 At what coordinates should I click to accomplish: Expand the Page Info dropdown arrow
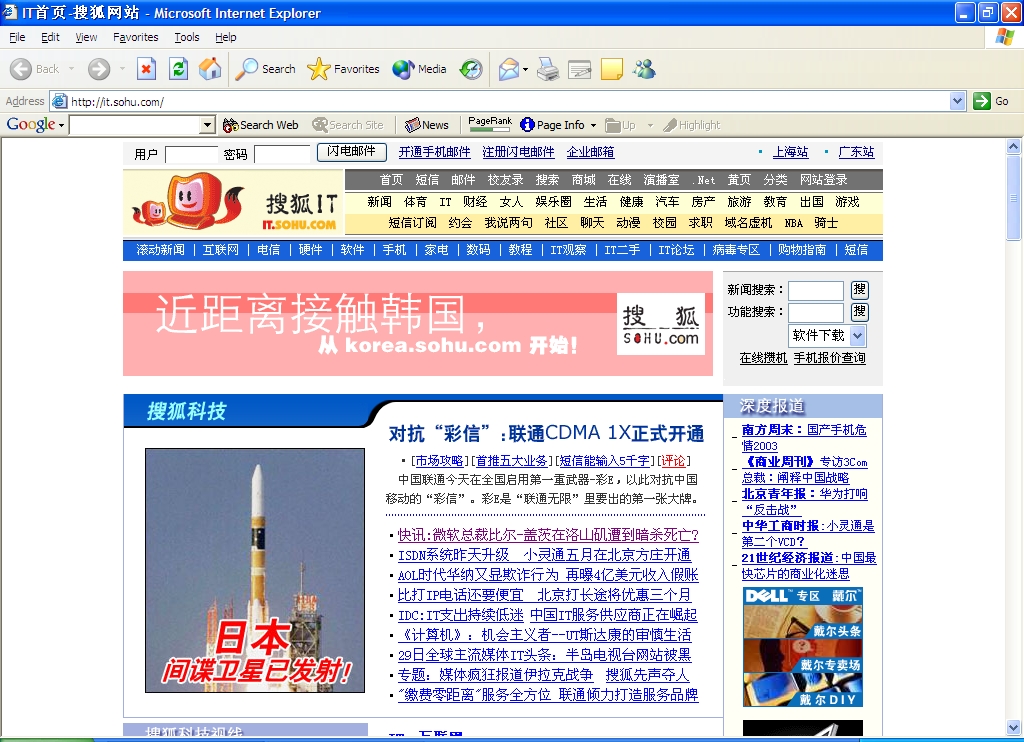click(593, 125)
